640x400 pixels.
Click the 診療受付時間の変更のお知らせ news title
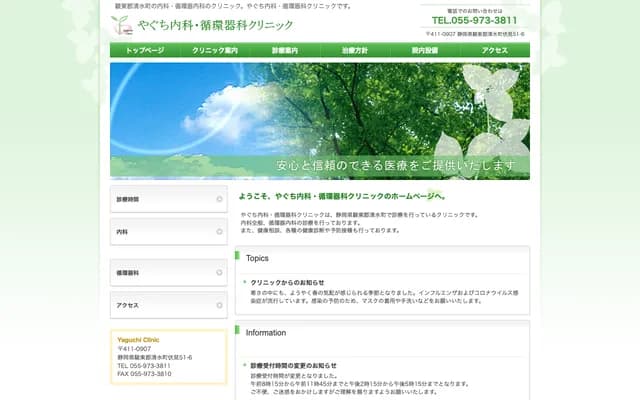coord(293,366)
